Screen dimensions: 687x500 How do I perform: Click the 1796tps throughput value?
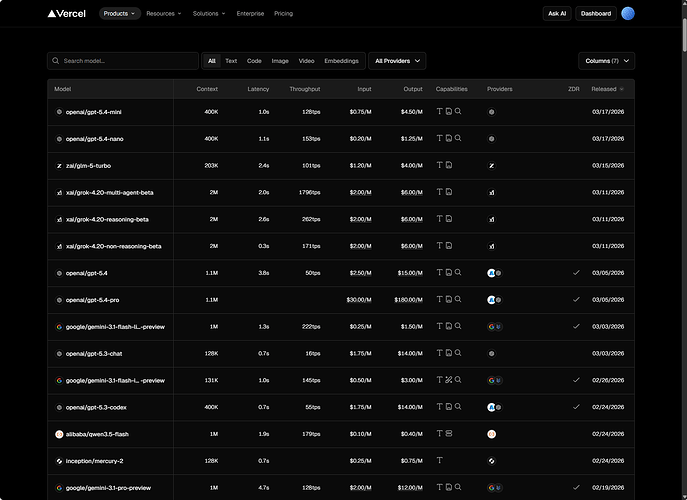(x=309, y=192)
